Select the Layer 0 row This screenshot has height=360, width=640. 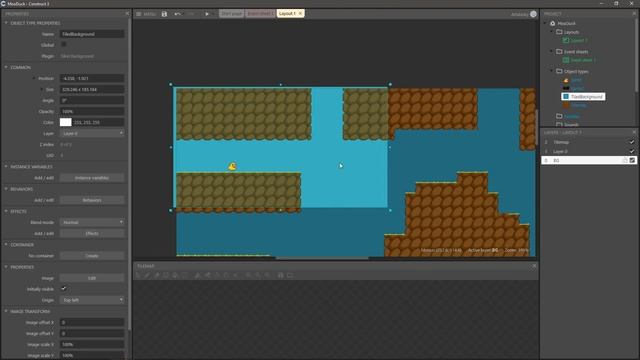[589, 151]
